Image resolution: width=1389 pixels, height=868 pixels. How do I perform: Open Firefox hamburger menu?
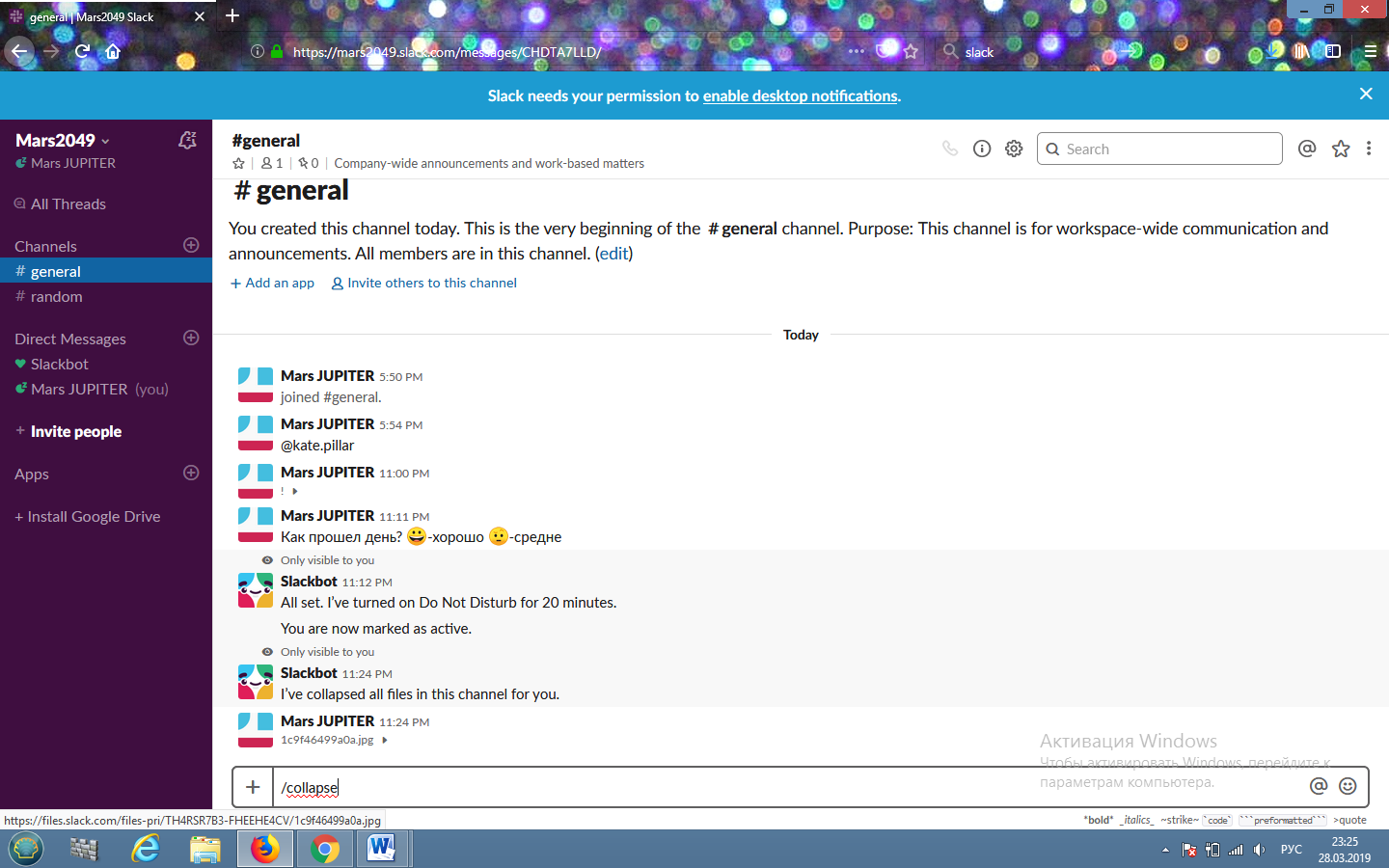[x=1371, y=51]
